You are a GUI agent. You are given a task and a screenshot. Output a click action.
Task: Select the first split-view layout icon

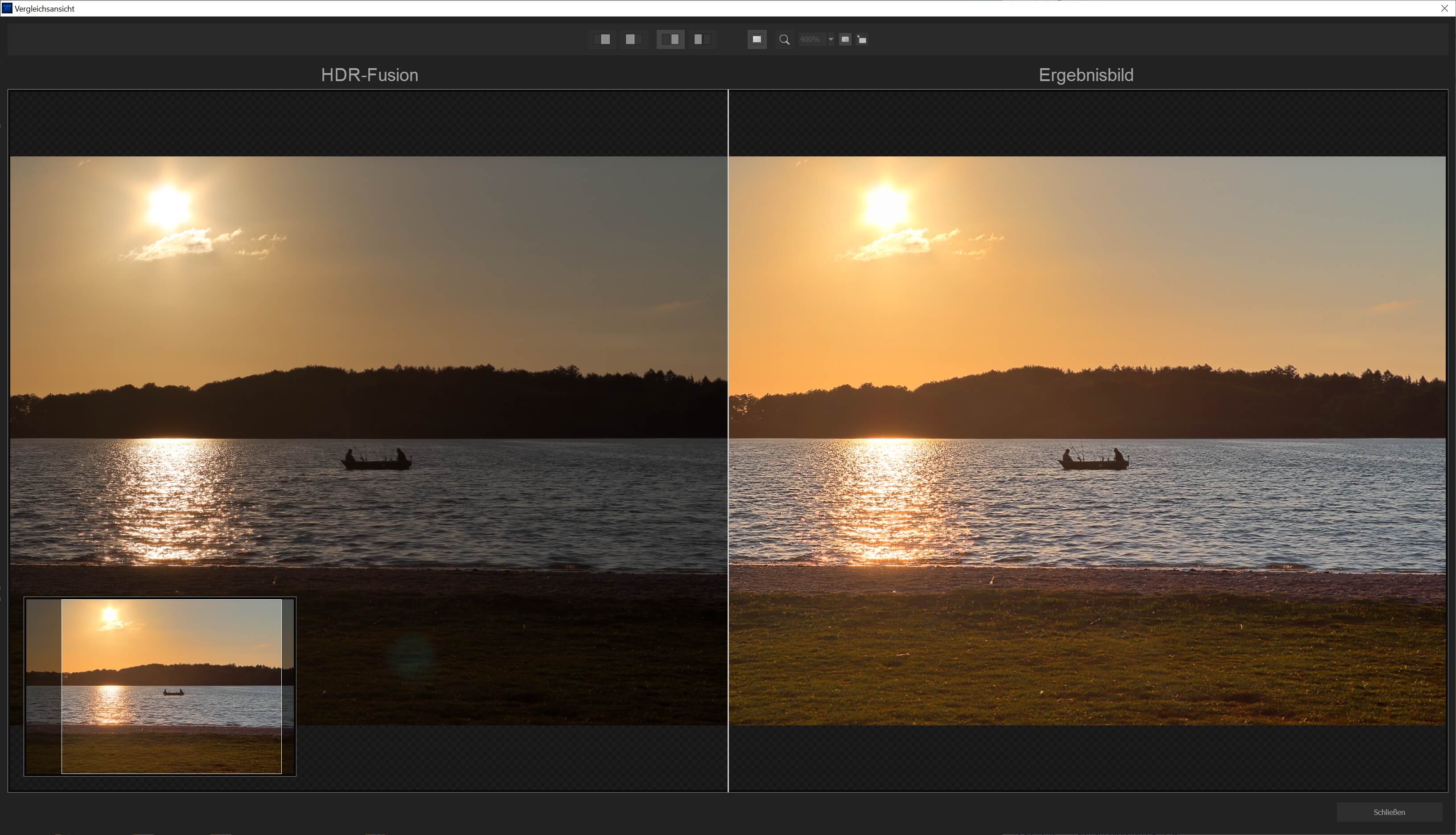tap(603, 39)
